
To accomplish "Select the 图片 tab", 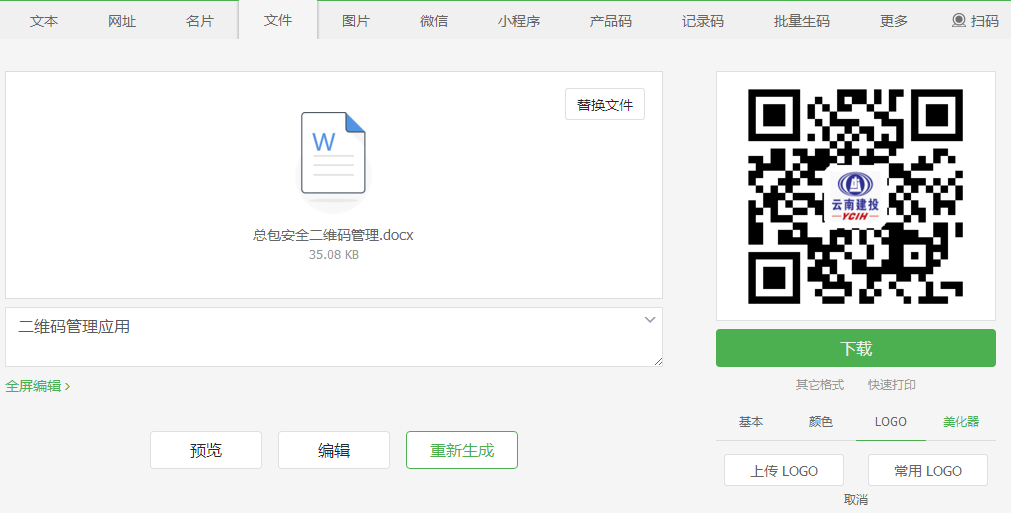I will 356,21.
